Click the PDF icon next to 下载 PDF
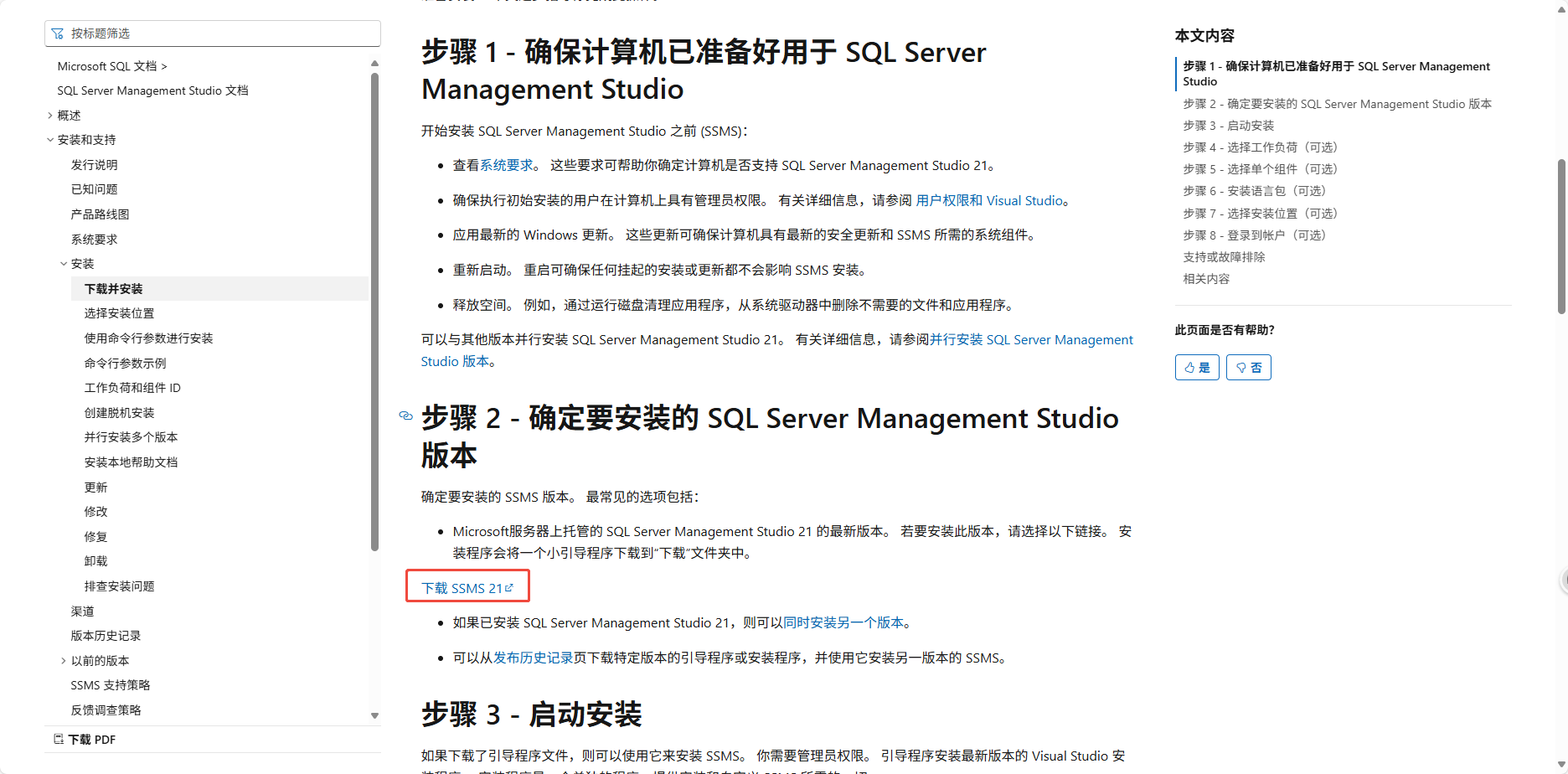The width and height of the screenshot is (1568, 774). [58, 739]
